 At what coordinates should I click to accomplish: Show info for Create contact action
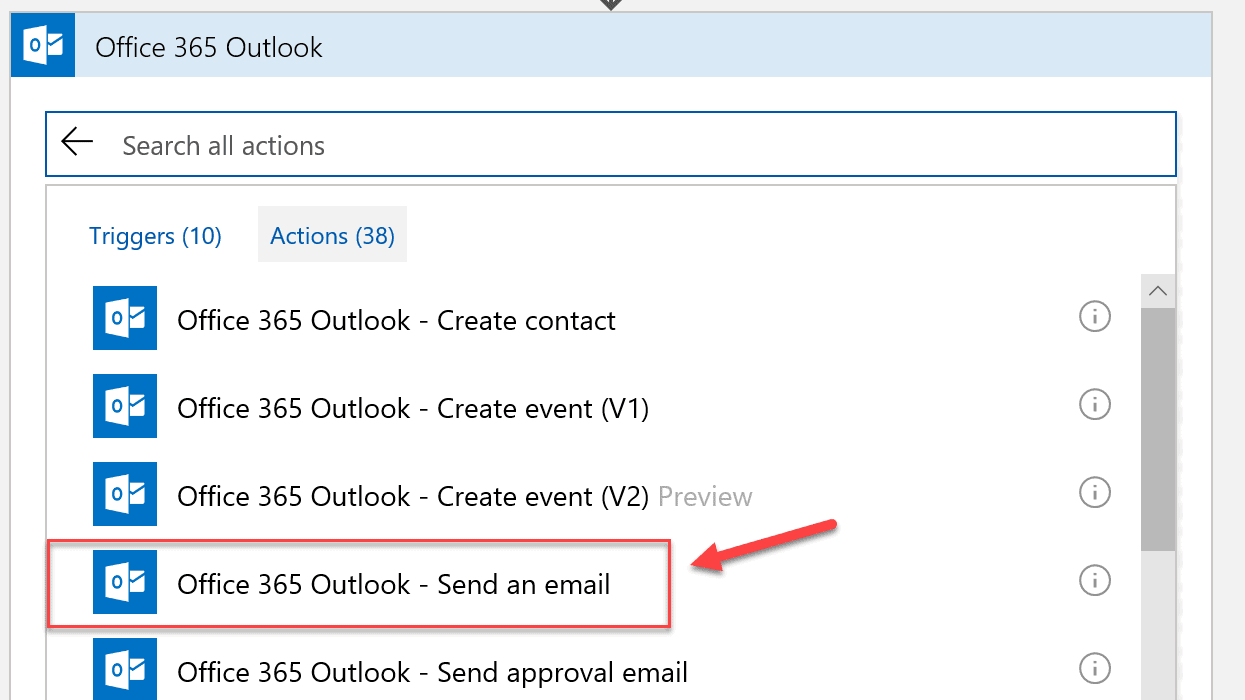point(1095,317)
